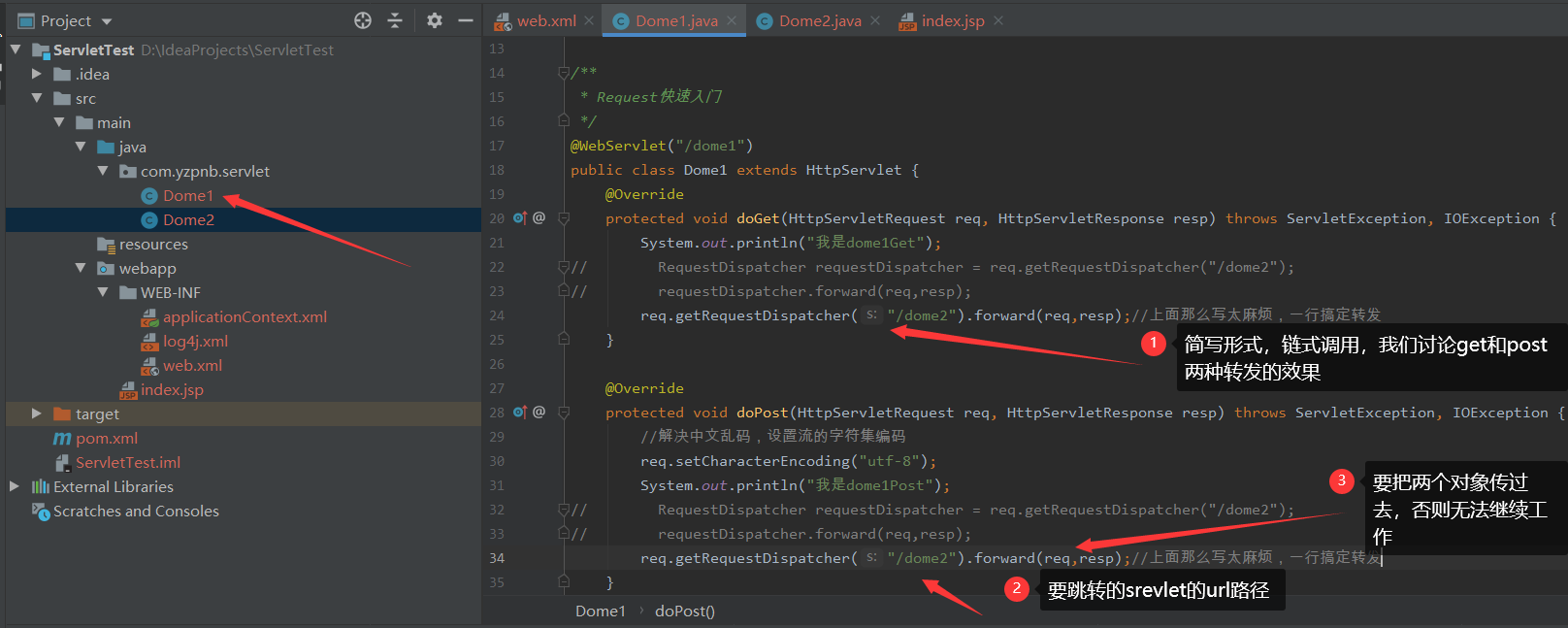
Task: Click Scratches and Consoles icon
Action: pyautogui.click(x=41, y=512)
